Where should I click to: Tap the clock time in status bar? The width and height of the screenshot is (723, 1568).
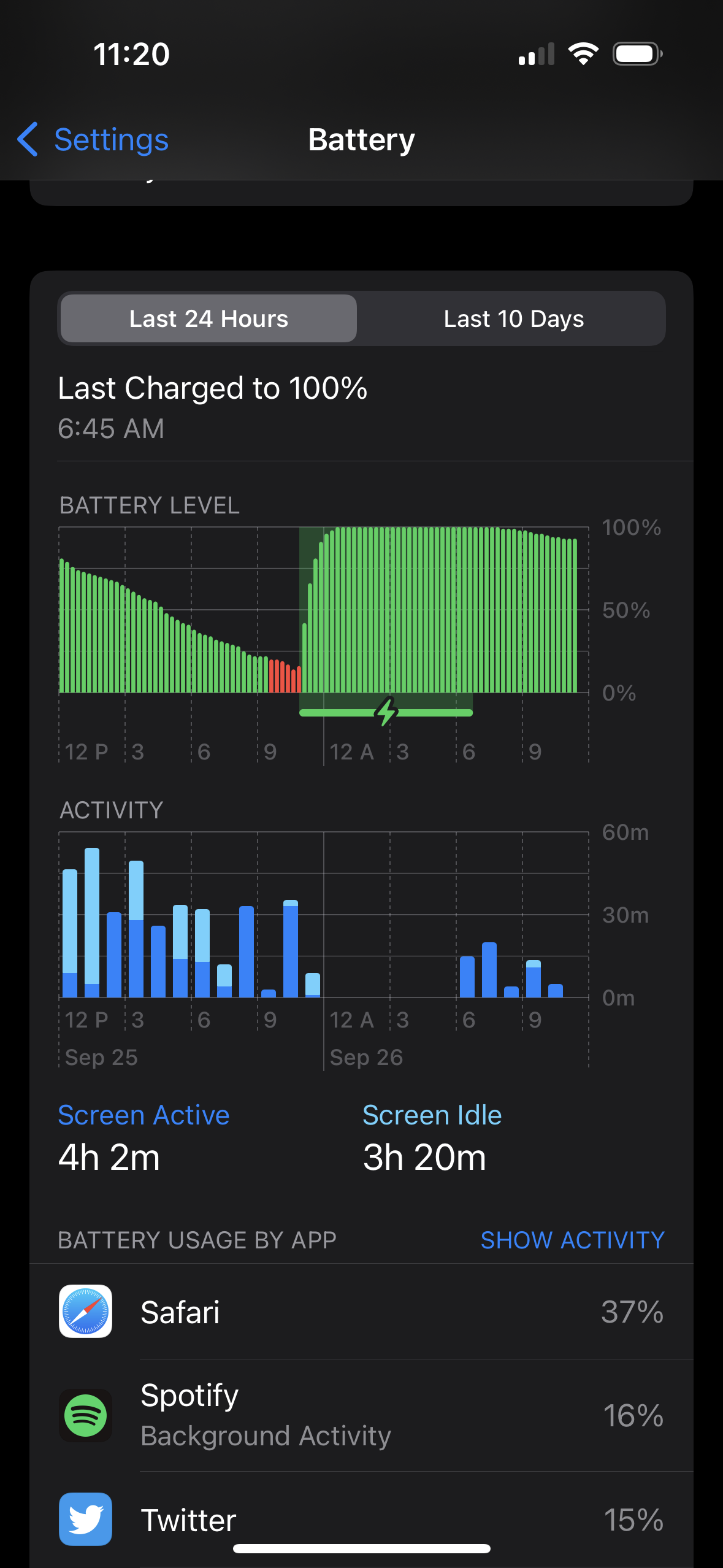[x=131, y=54]
